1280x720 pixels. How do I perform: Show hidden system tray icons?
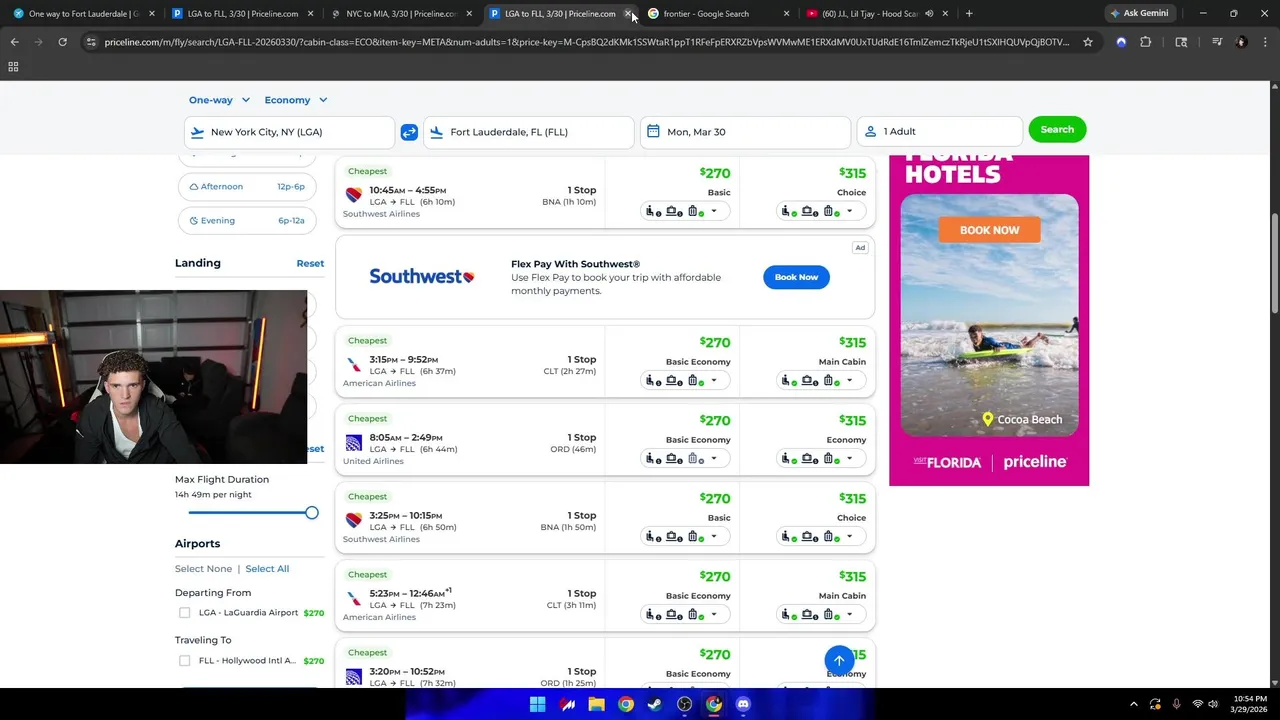coord(1133,704)
